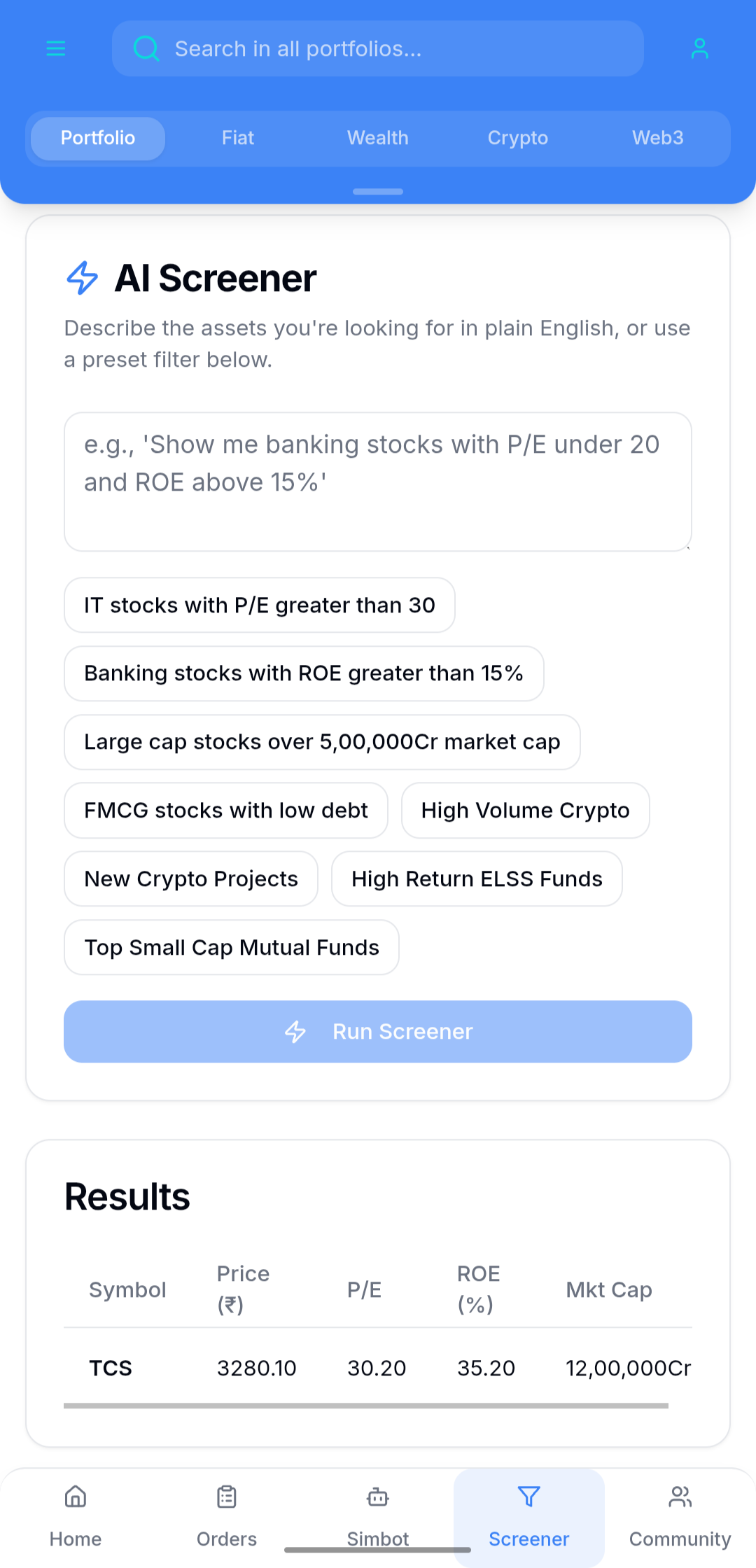Switch to the Fiat tab
Screen dimensions: 756x1568
[x=238, y=138]
